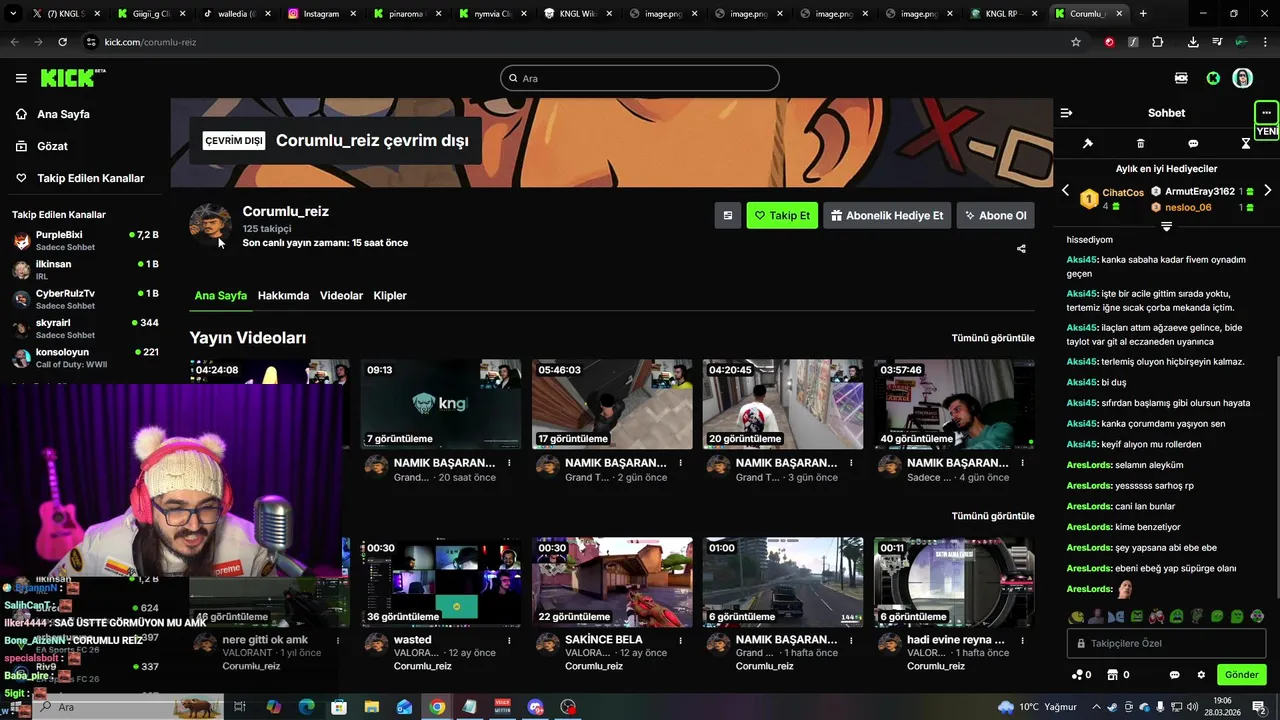Switch to the Videolar tab
Screen dimensions: 1280x720
[341, 296]
